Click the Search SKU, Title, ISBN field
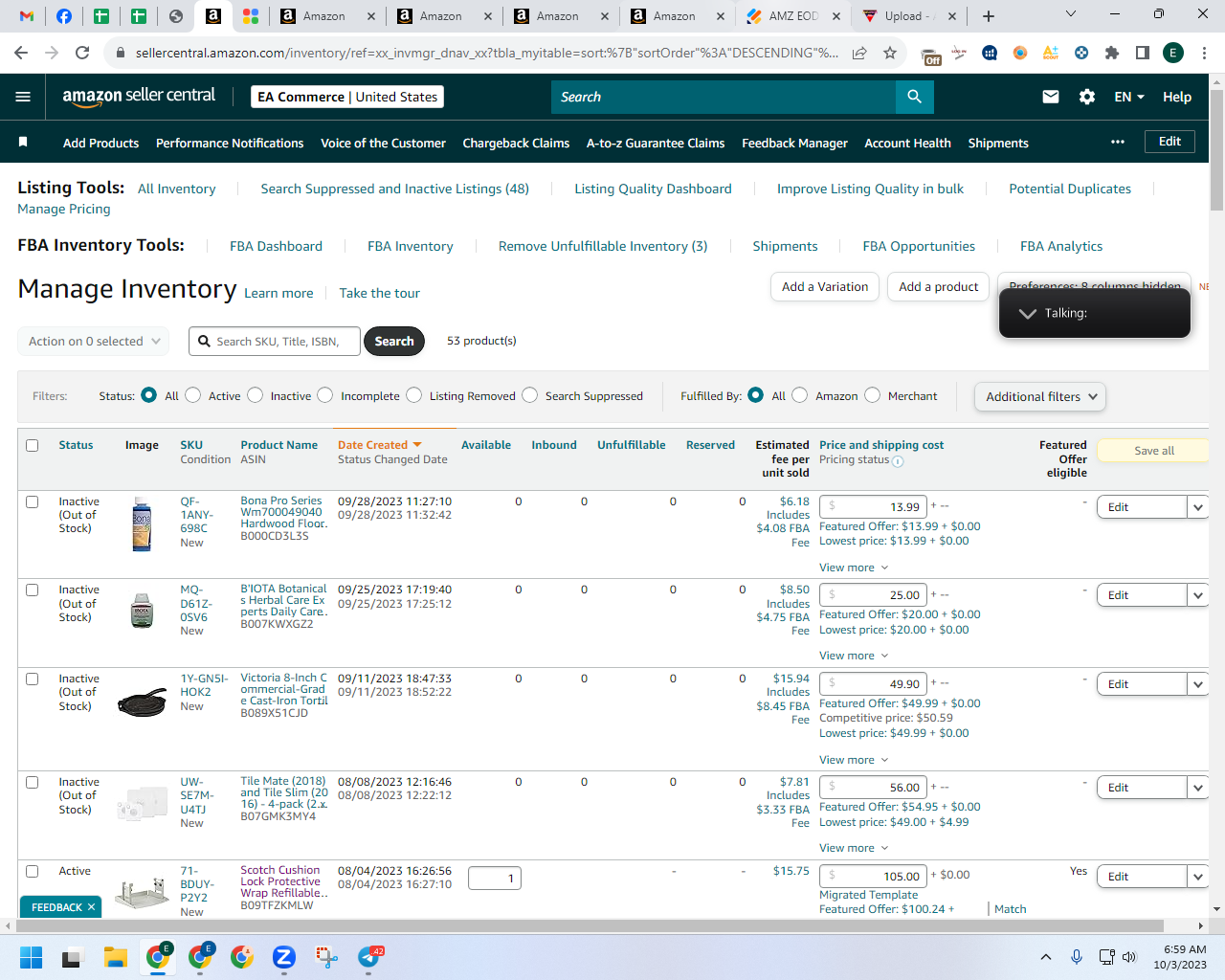Viewport: 1225px width, 980px height. coord(276,342)
